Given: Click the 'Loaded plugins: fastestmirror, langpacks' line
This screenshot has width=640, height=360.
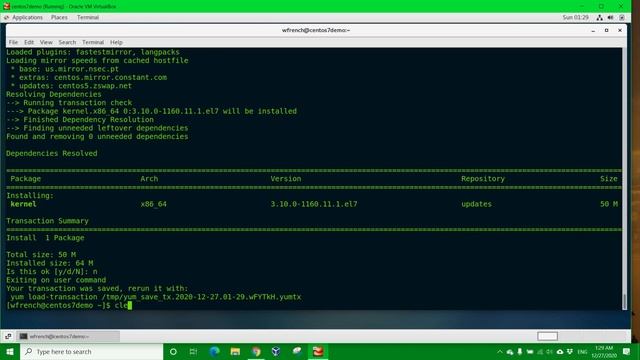Looking at the screenshot, I should coord(93,52).
